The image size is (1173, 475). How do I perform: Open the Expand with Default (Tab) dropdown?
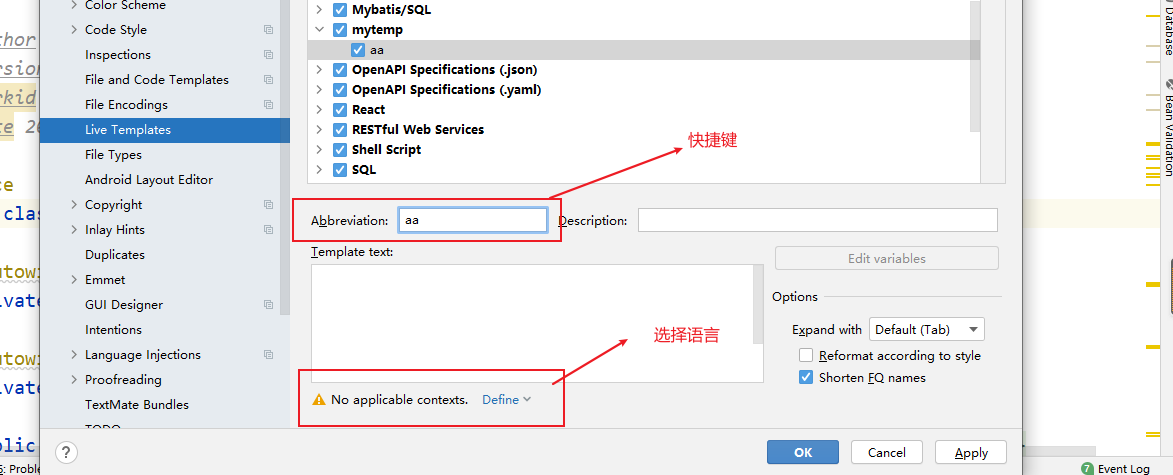(926, 329)
